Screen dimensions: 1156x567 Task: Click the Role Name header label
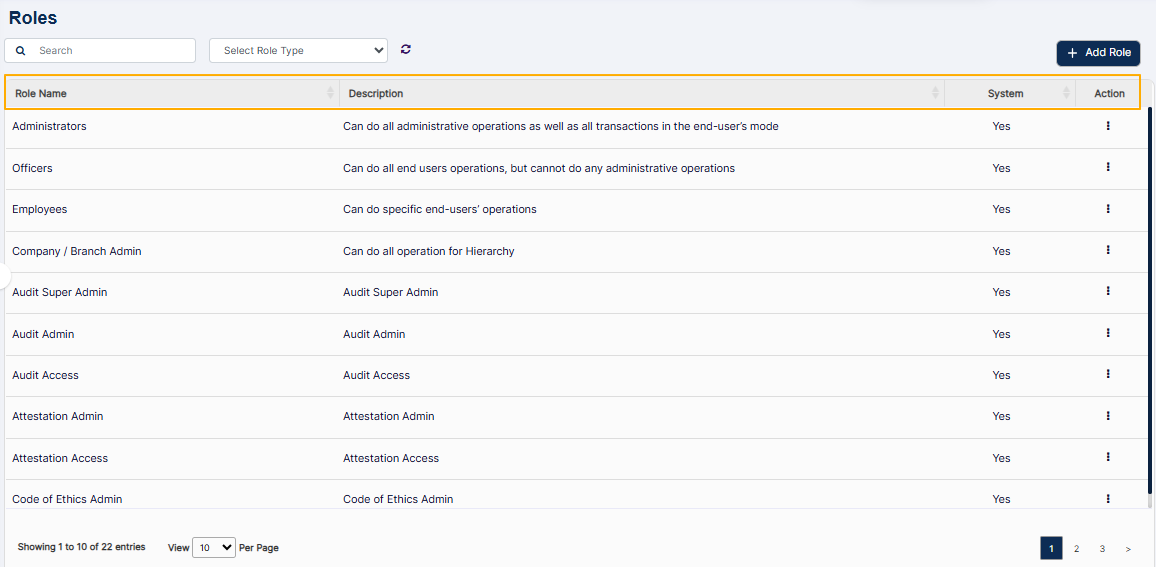(x=41, y=94)
